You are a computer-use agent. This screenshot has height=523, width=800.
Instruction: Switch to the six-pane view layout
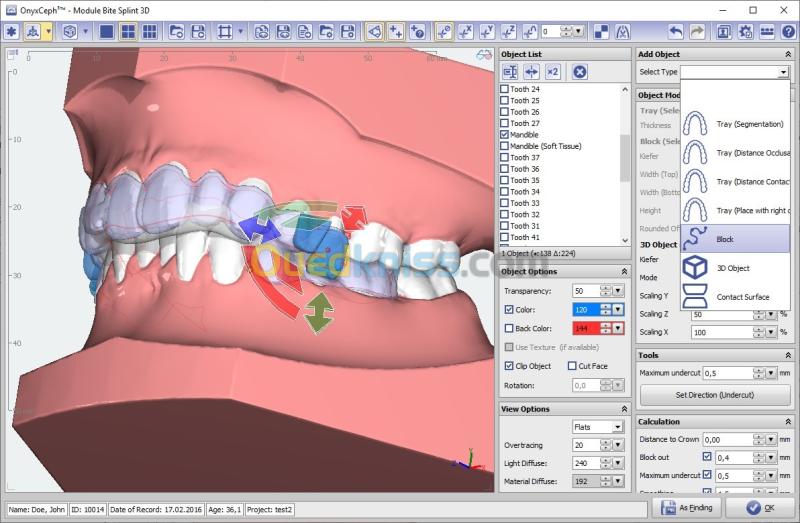[149, 32]
